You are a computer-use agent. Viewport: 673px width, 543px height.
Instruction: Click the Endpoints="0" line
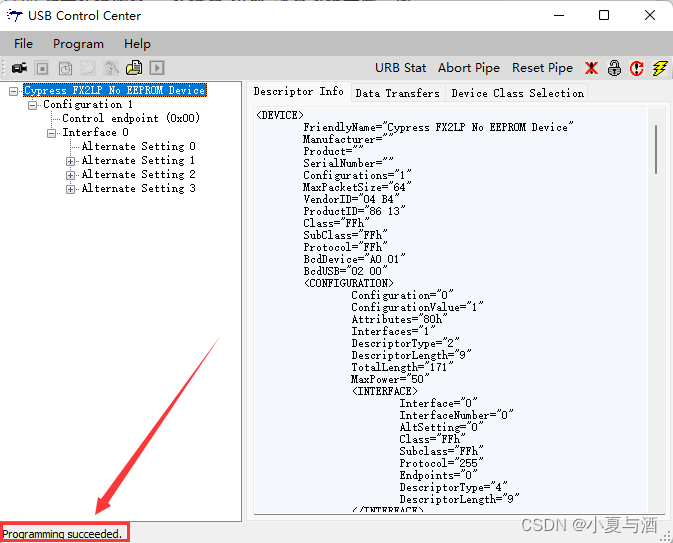point(438,476)
